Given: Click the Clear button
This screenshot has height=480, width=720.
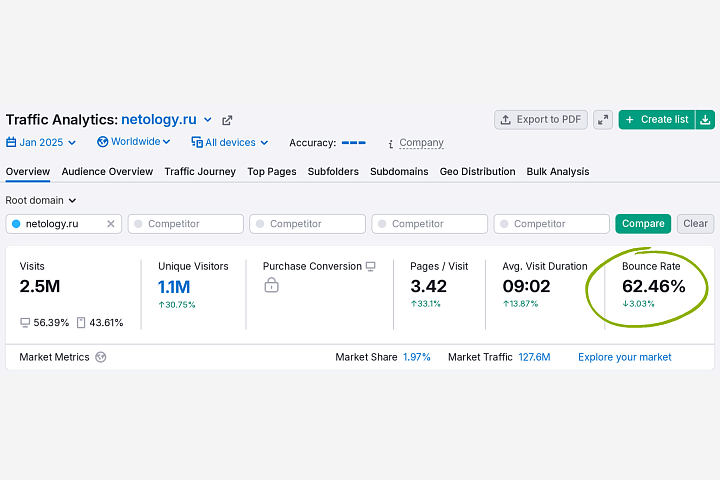Looking at the screenshot, I should 695,224.
